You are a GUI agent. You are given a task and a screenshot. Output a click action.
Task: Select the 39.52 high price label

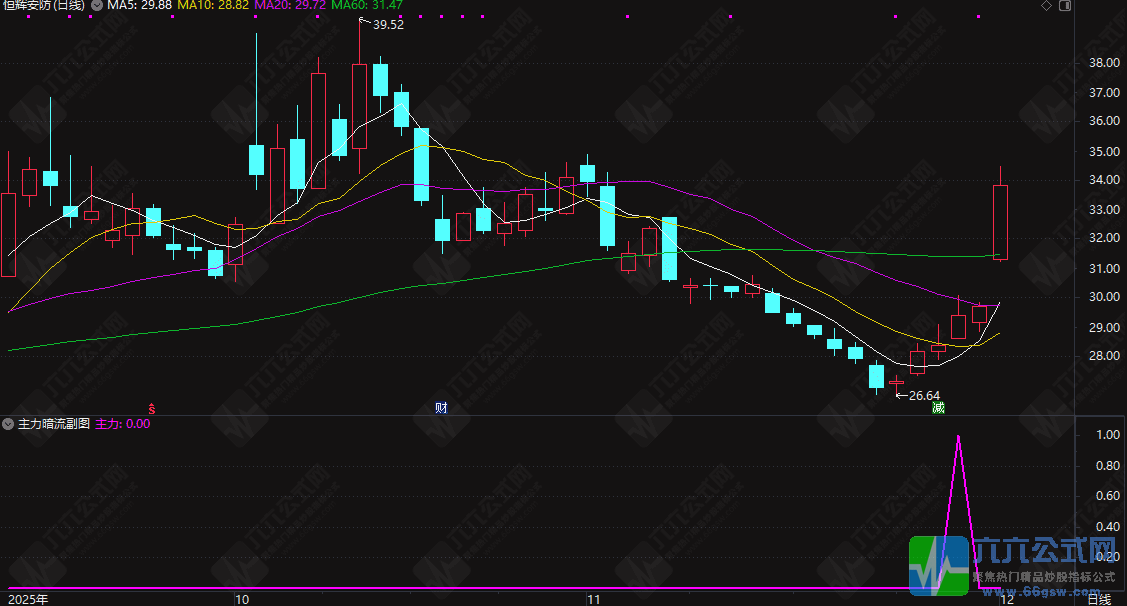pos(388,24)
